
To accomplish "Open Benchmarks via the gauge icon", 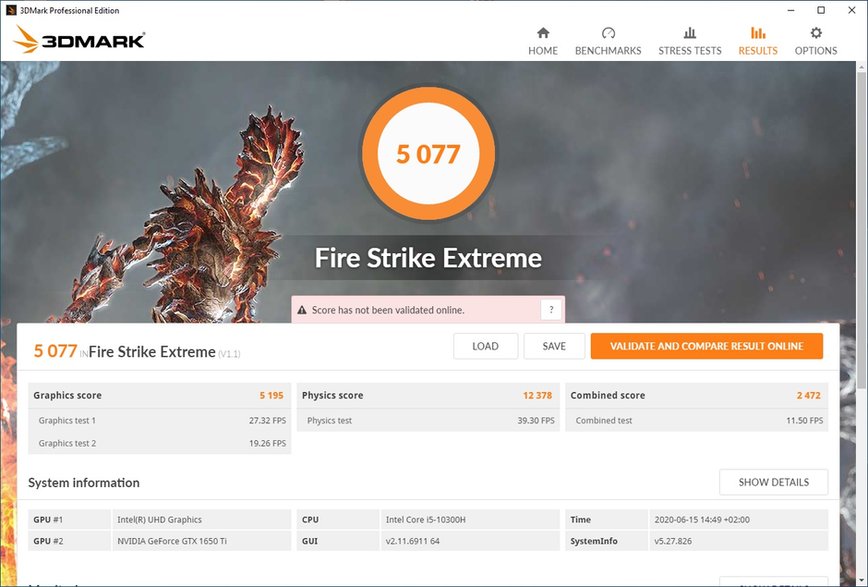I will coord(608,33).
